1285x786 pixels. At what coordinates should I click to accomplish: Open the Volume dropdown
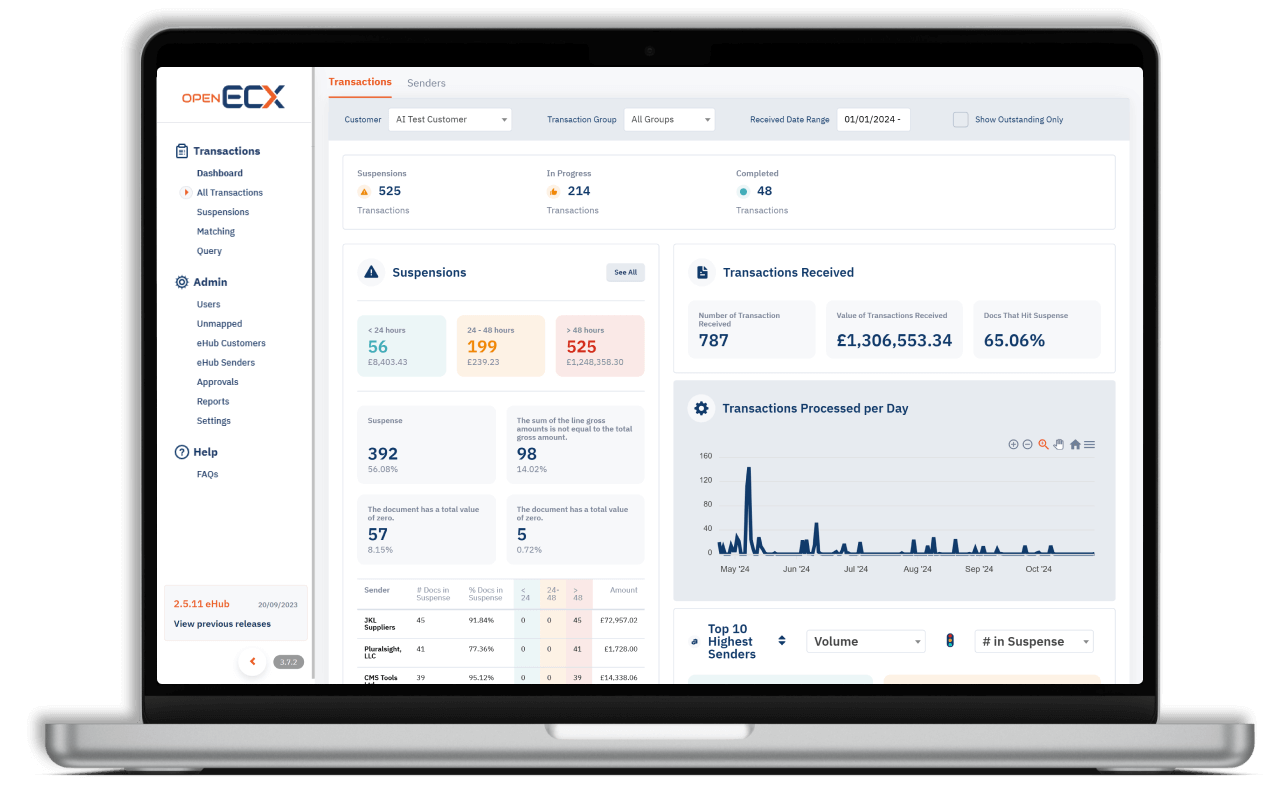[866, 641]
